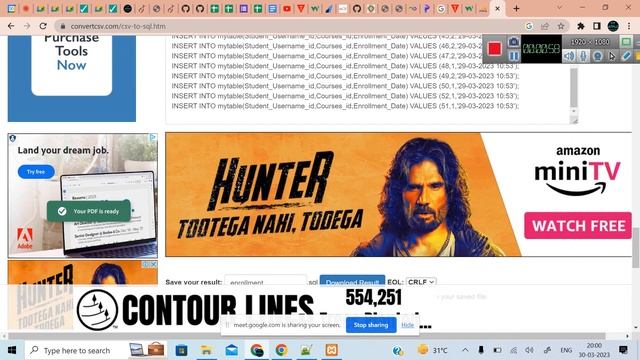Toggle the cursor capture icon in recorder
This screenshot has height=360, width=640.
click(x=612, y=56)
